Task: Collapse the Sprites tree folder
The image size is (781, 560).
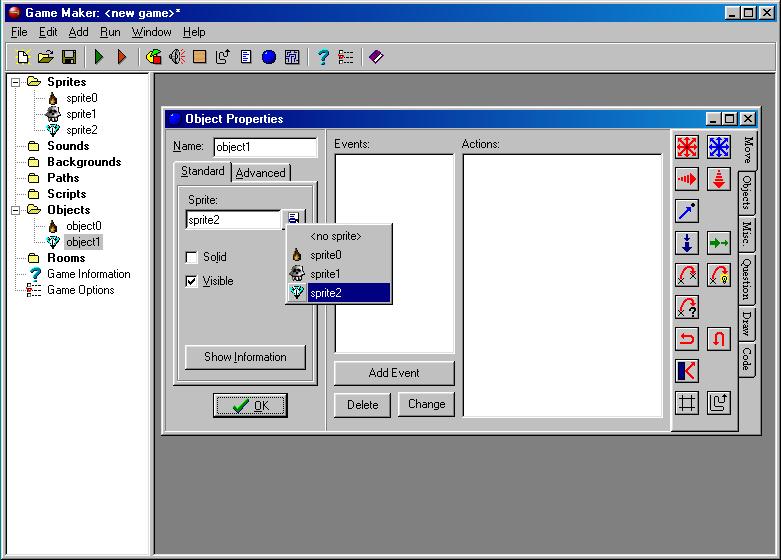Action: click(17, 82)
